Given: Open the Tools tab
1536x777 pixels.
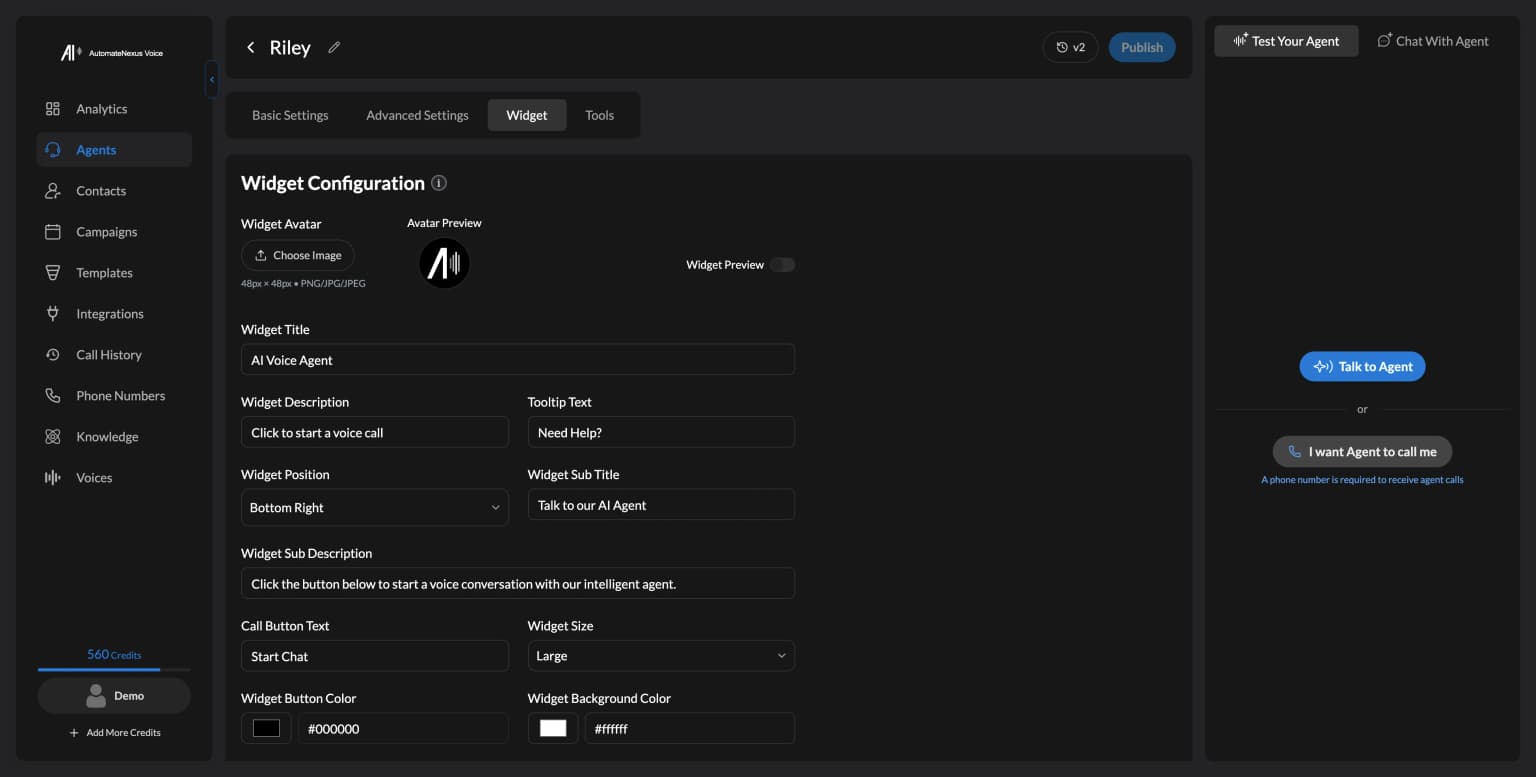Looking at the screenshot, I should (599, 115).
